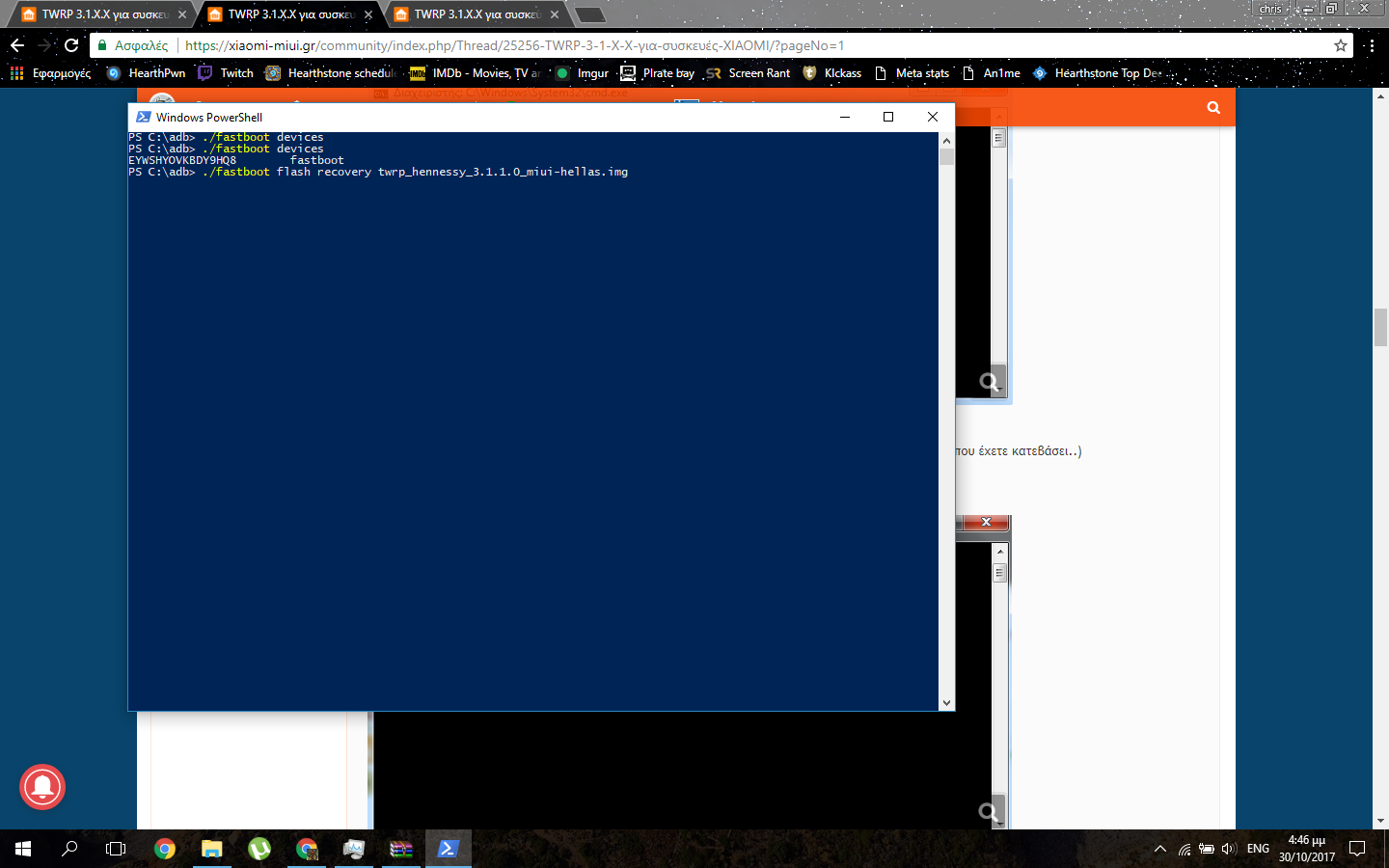Open uTorrent from the taskbar
1389x868 pixels.
[x=259, y=849]
